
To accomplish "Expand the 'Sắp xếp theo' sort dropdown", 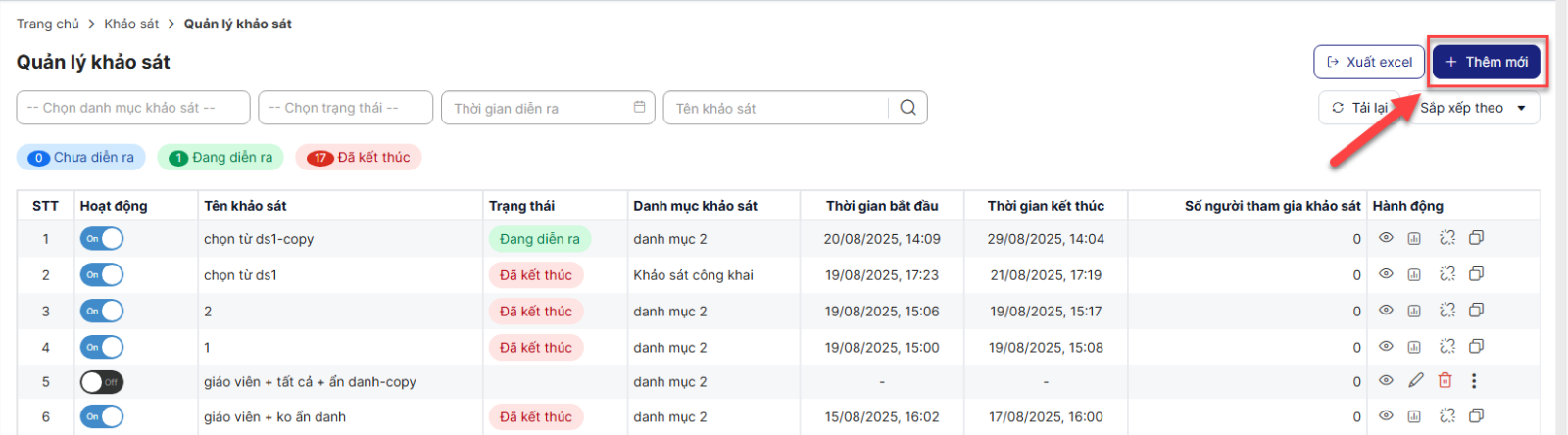I will point(1474,108).
